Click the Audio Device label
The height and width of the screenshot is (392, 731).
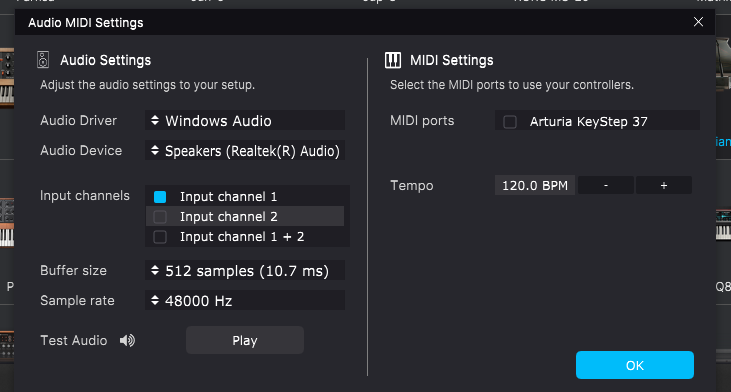coord(81,151)
